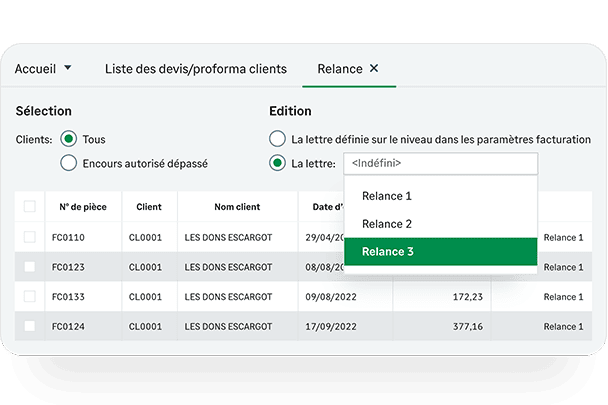Open the <Indéfini> letter combo box

440,163
